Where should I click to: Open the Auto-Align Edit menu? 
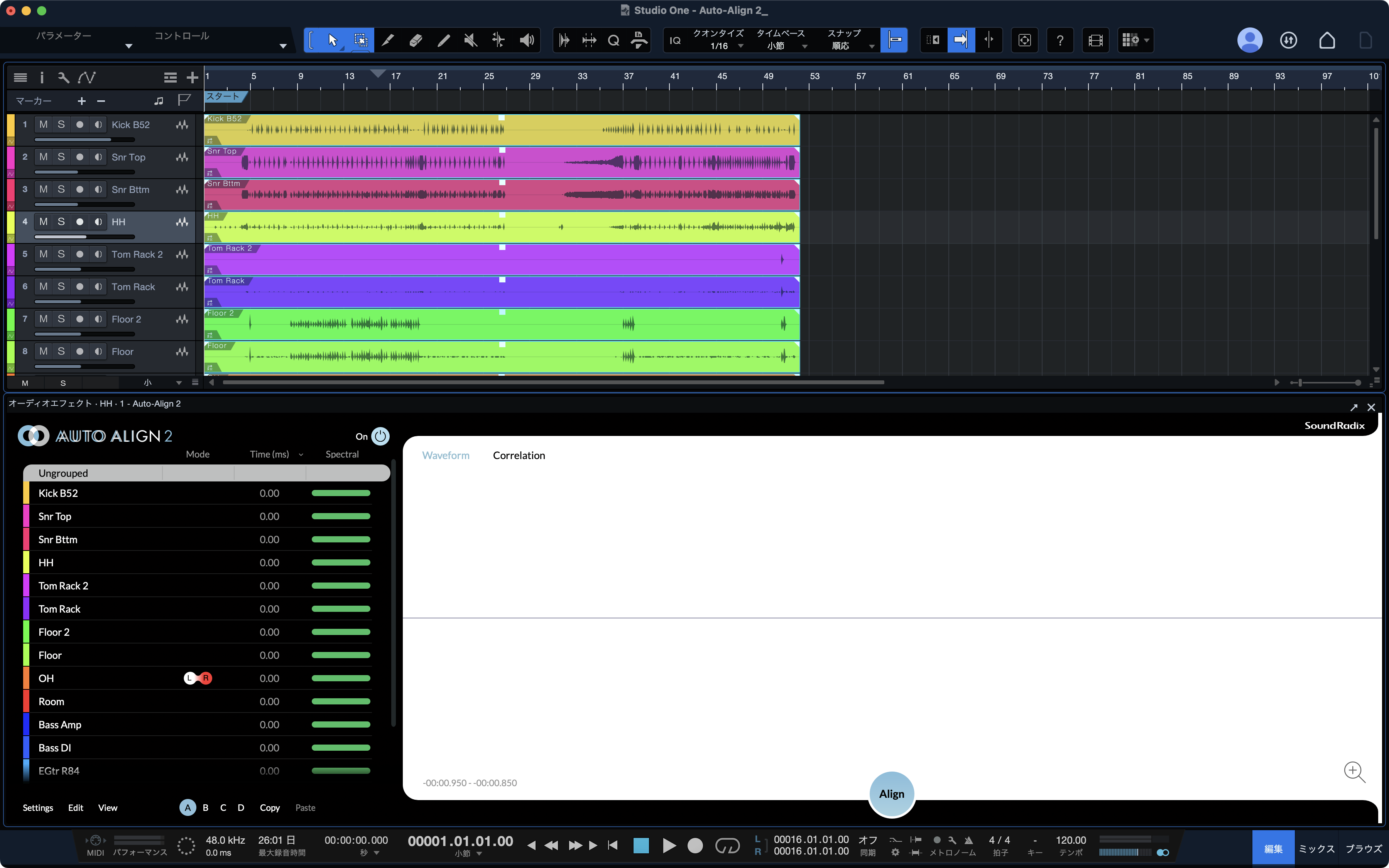76,808
